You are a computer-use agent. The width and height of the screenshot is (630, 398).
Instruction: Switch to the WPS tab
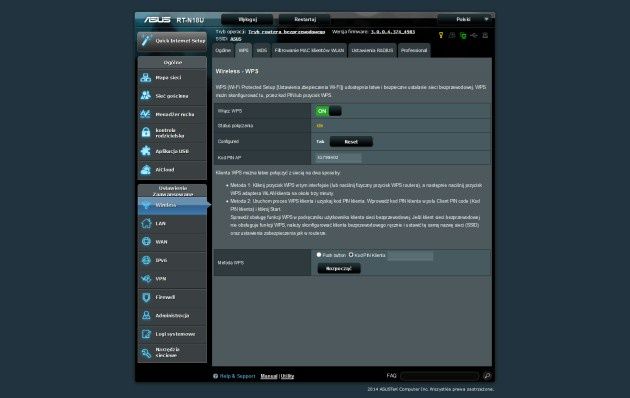pyautogui.click(x=243, y=50)
